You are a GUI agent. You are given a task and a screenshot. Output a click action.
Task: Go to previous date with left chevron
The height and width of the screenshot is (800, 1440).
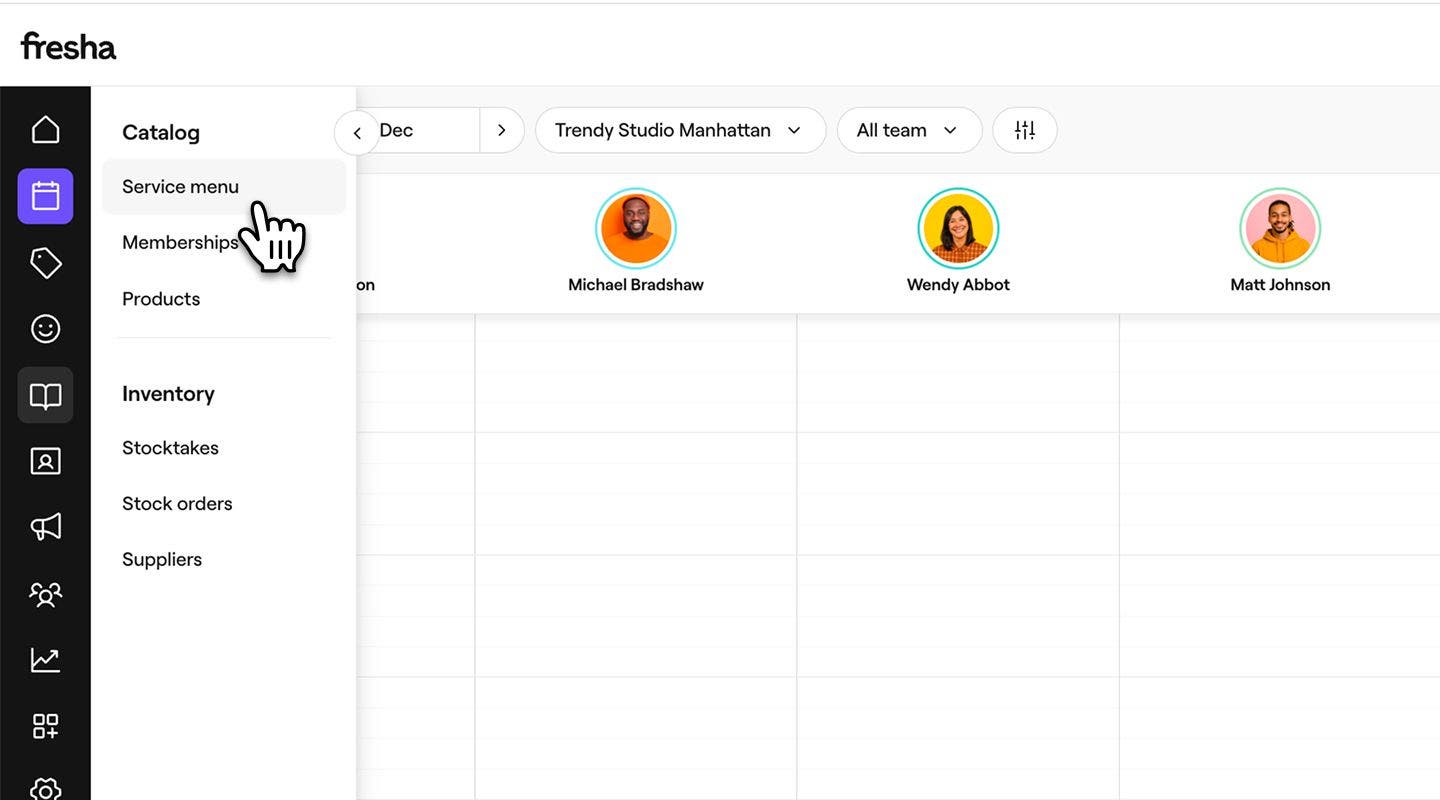click(x=357, y=133)
